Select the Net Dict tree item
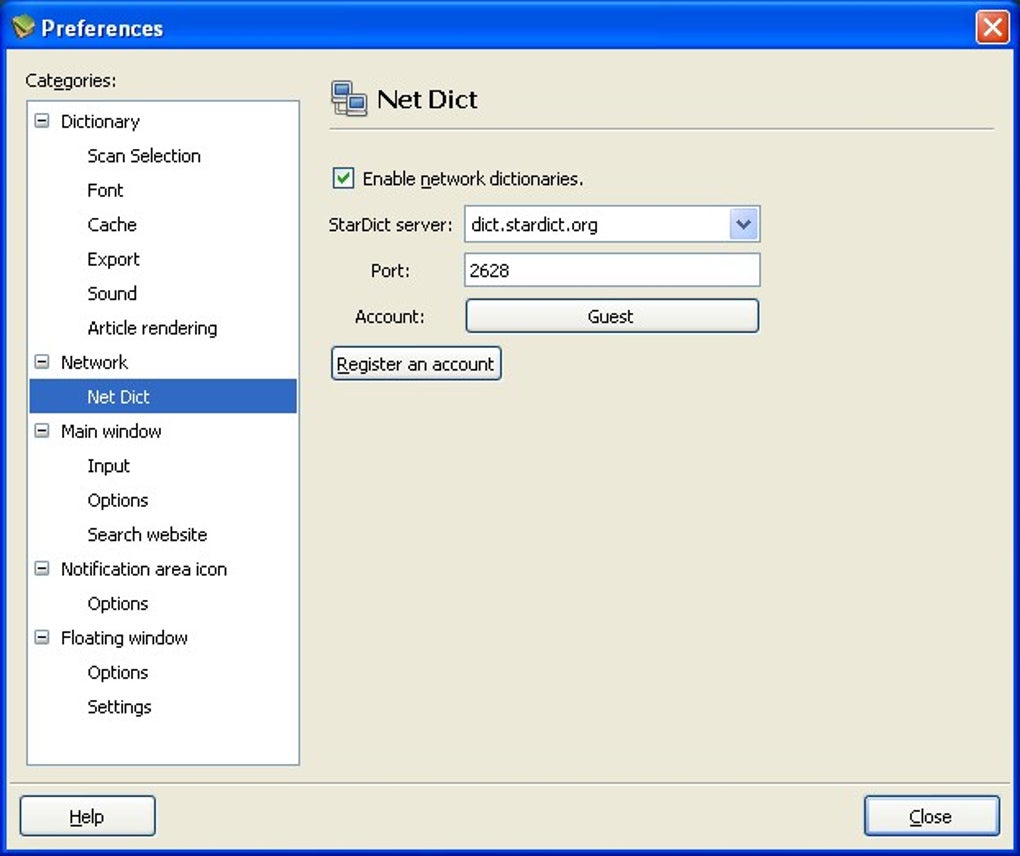 (x=163, y=396)
